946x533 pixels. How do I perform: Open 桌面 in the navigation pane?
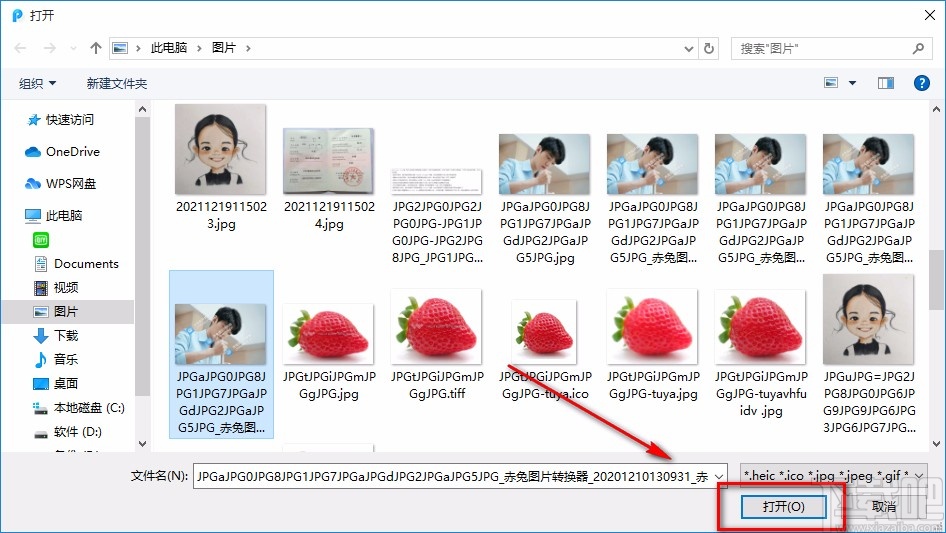coord(56,384)
